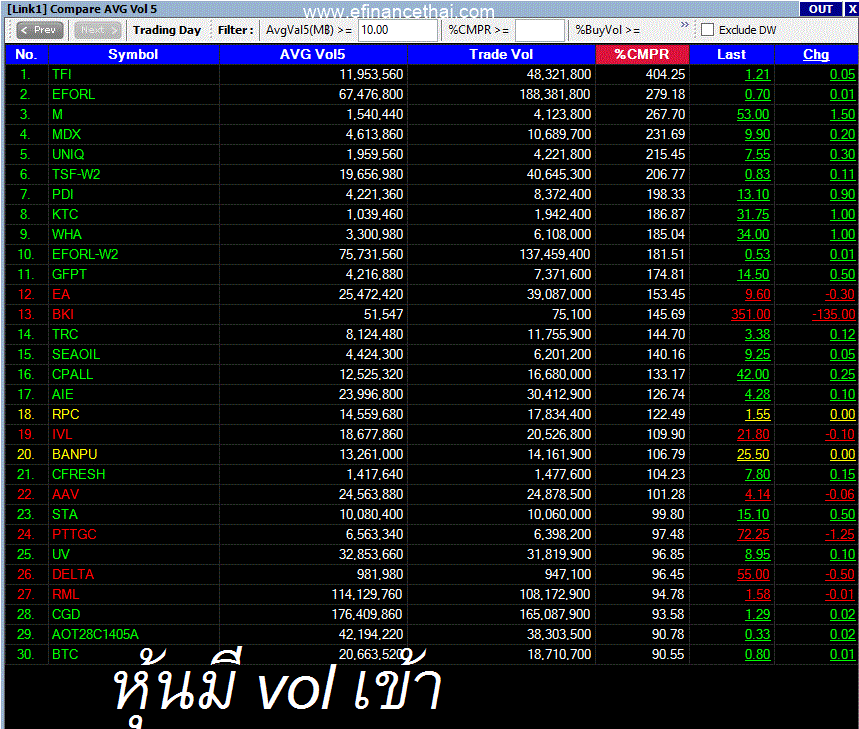859x729 pixels.
Task: Select the IVL symbol
Action: [x=62, y=434]
